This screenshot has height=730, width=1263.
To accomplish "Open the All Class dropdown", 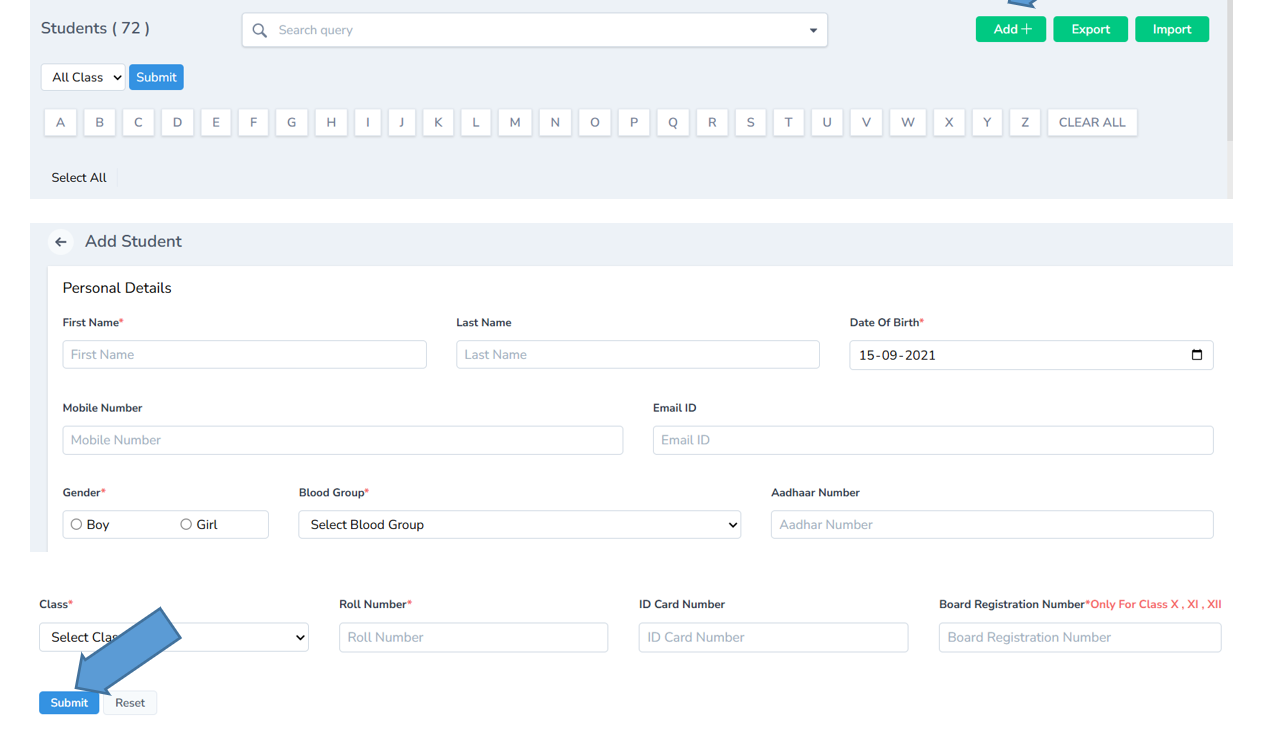I will pyautogui.click(x=82, y=77).
